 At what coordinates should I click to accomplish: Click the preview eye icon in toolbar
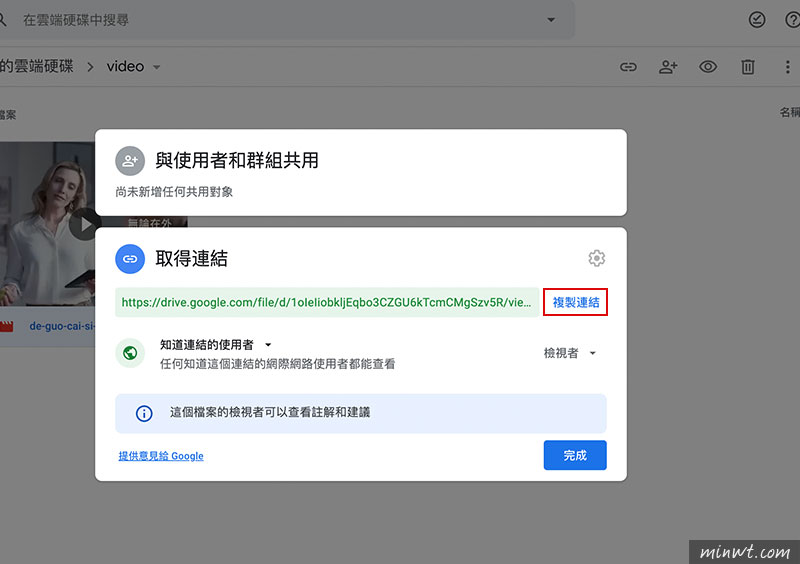708,67
